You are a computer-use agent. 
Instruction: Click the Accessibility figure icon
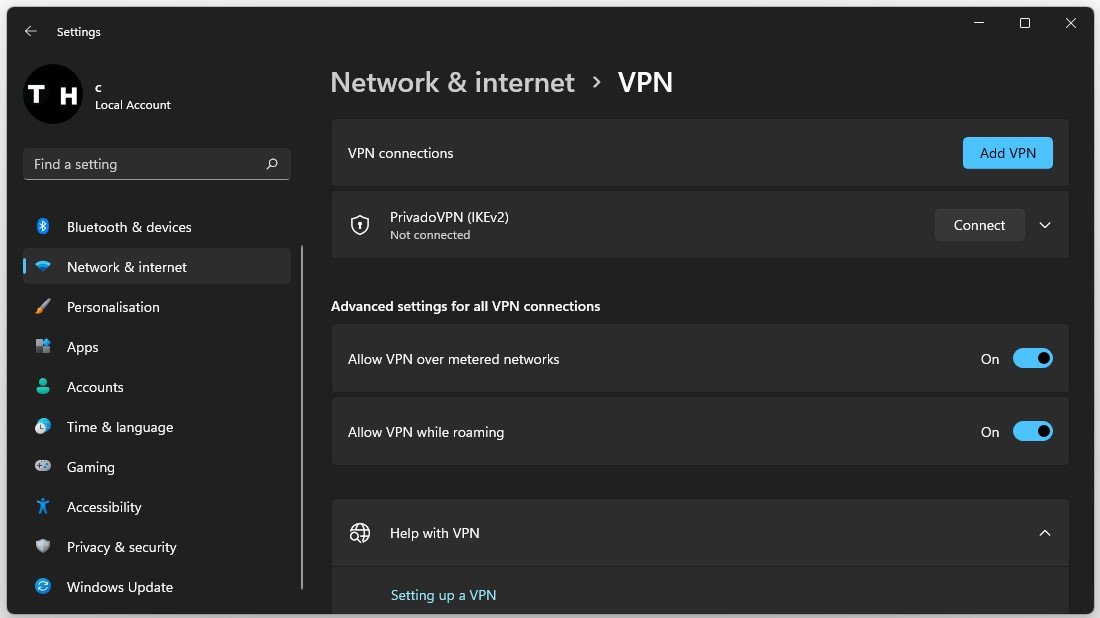click(x=43, y=507)
